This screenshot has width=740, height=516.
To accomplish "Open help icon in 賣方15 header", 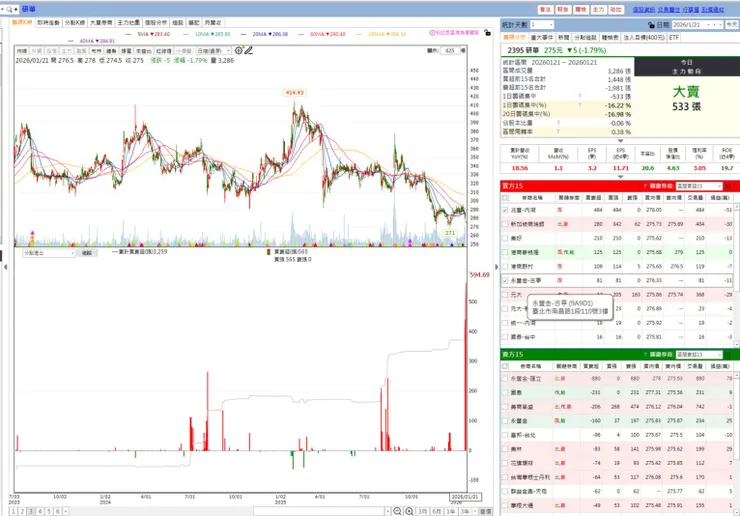I will click(x=645, y=355).
